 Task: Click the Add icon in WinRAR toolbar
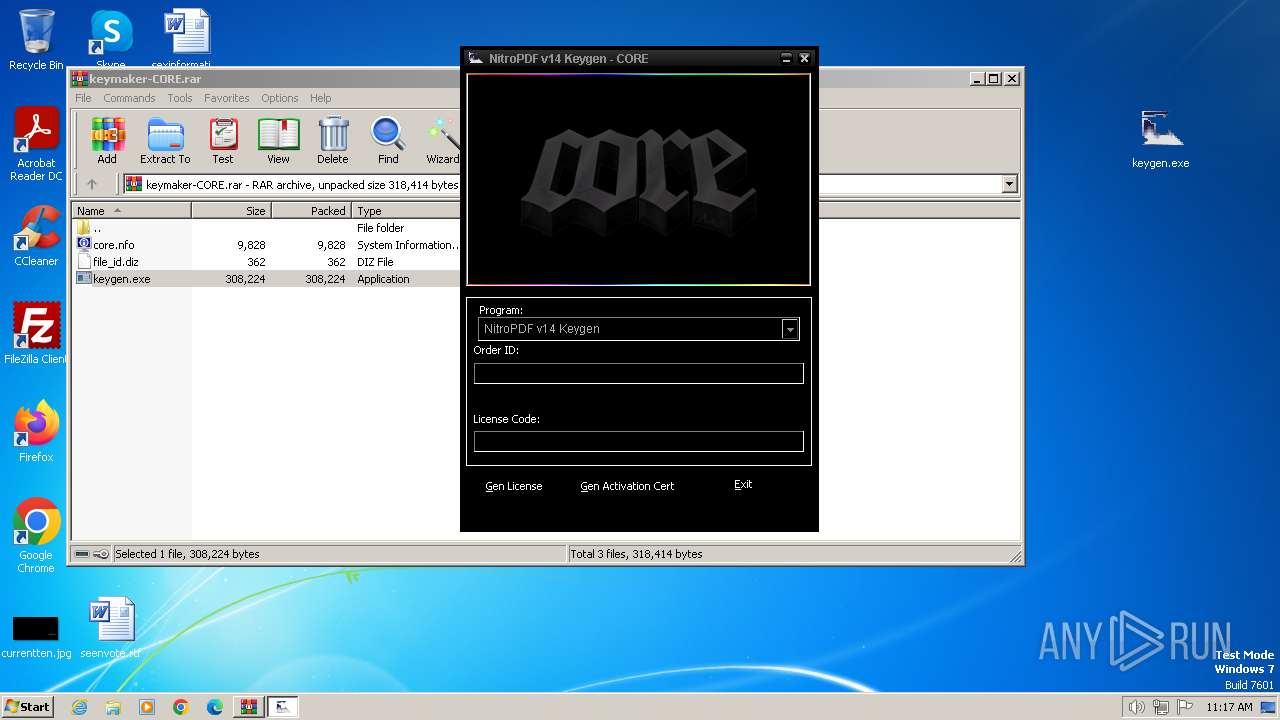107,140
